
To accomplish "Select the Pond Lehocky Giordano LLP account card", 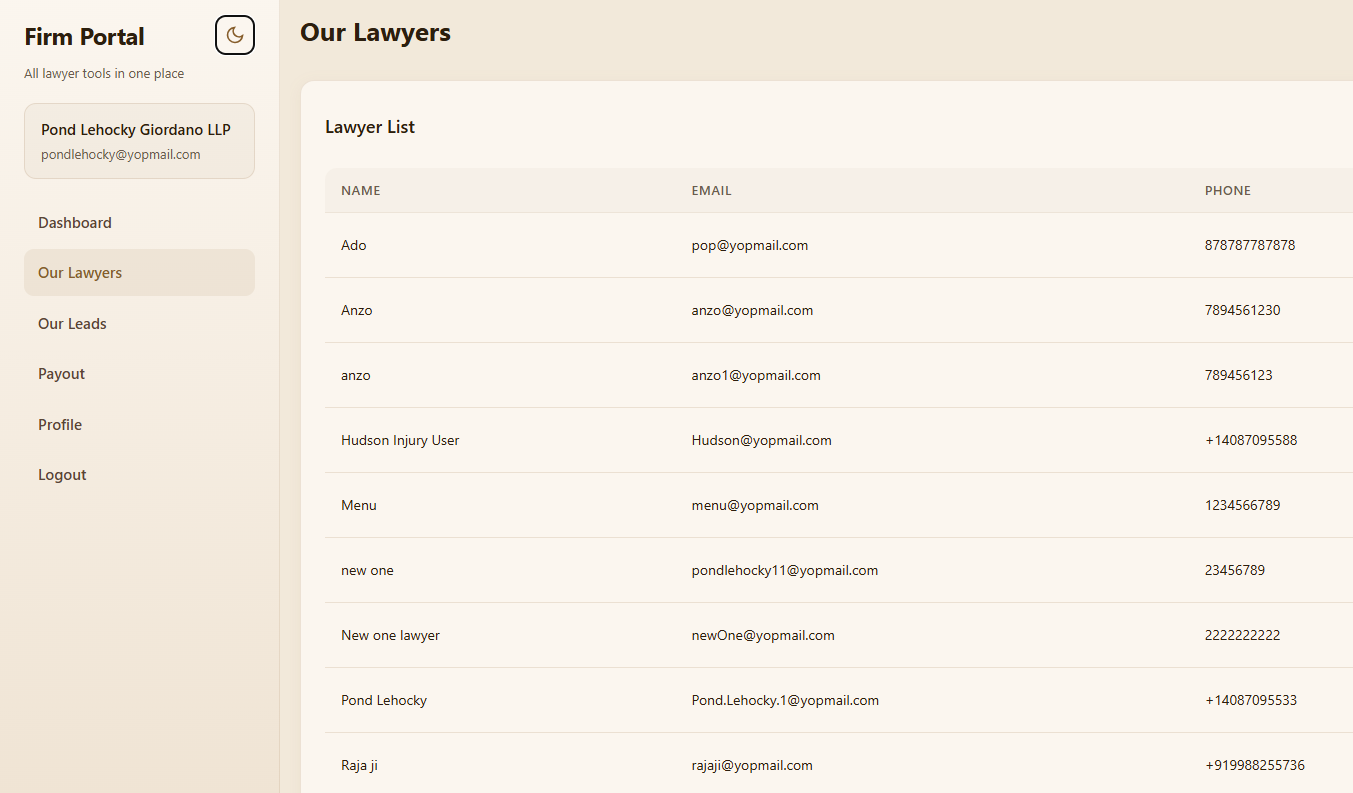I will pyautogui.click(x=139, y=140).
